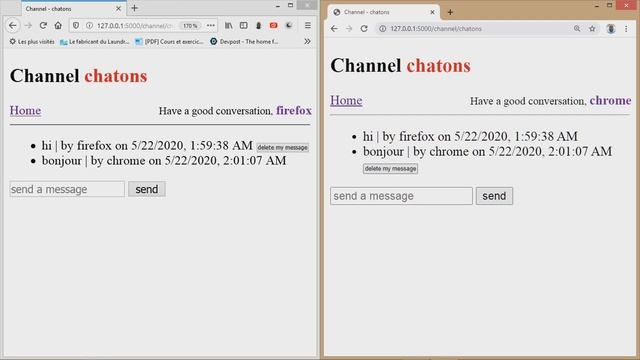Open the zoom magnifier in Chrome's address bar
The width and height of the screenshot is (640, 360).
pos(577,29)
